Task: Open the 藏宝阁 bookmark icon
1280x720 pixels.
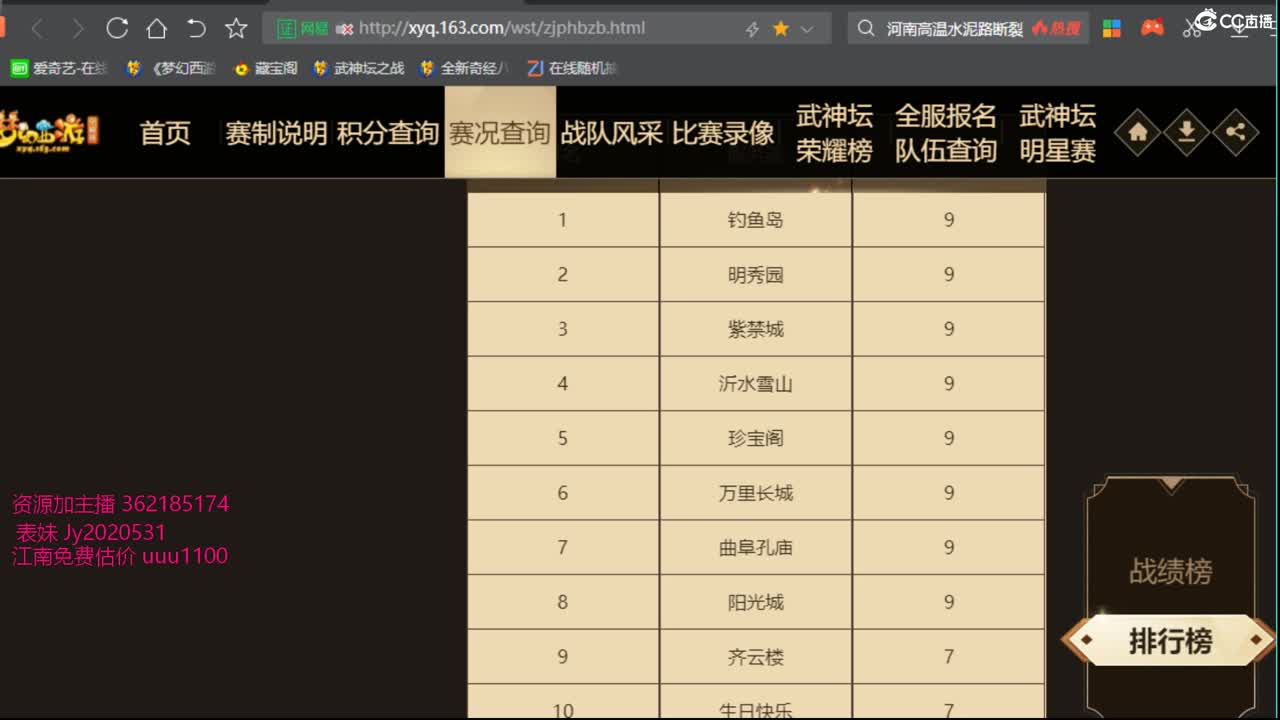Action: (243, 68)
